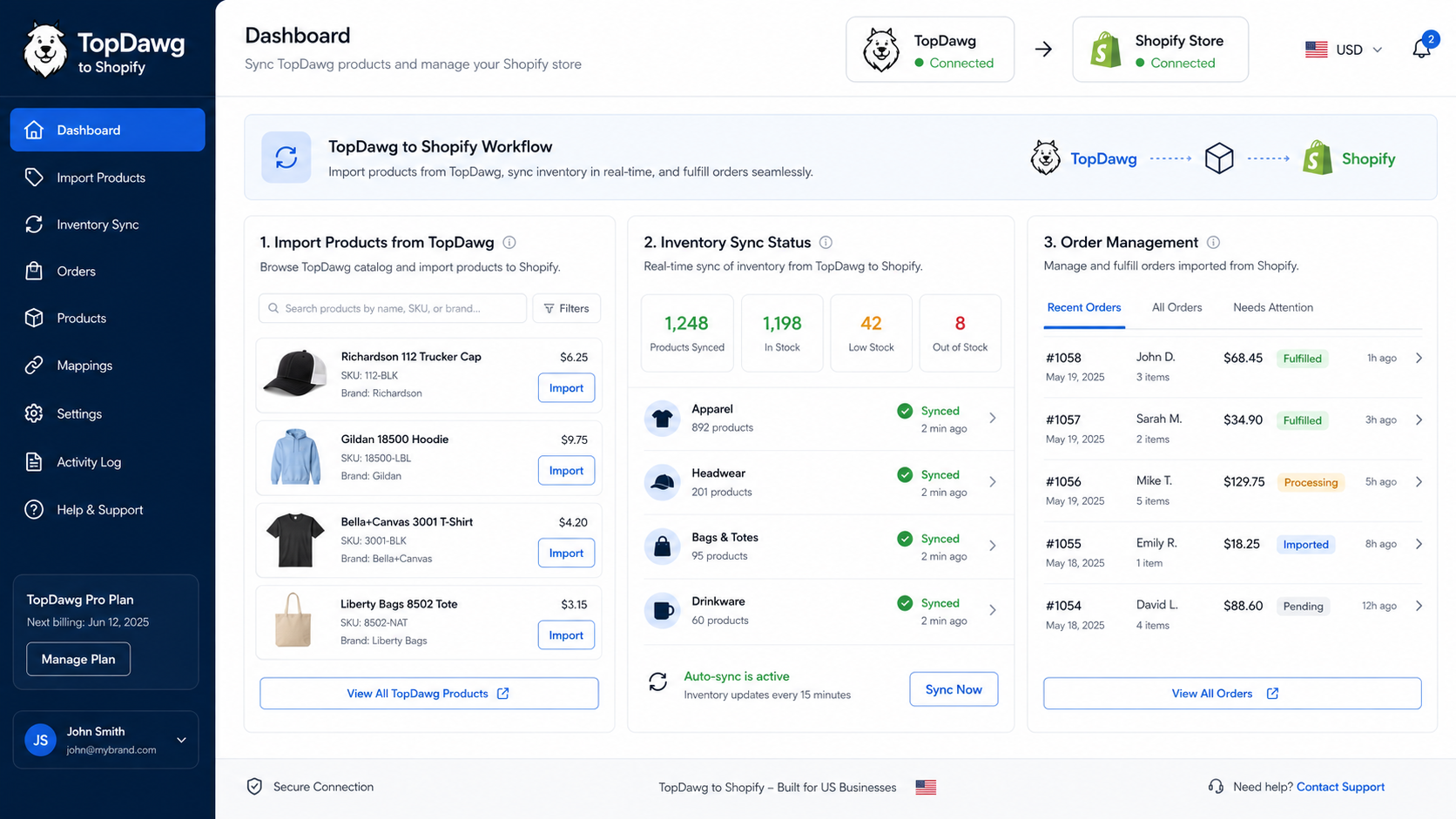Open Help & Support from sidebar
Screen dimensions: 1456x819
click(107, 510)
